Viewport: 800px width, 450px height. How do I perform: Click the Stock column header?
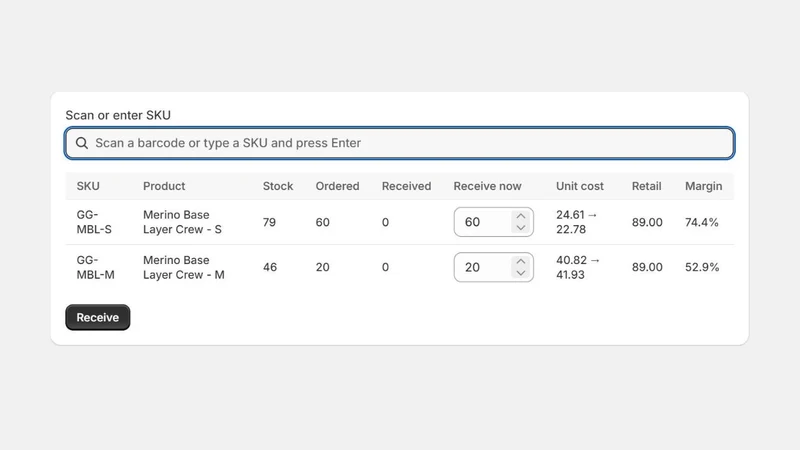coord(278,186)
